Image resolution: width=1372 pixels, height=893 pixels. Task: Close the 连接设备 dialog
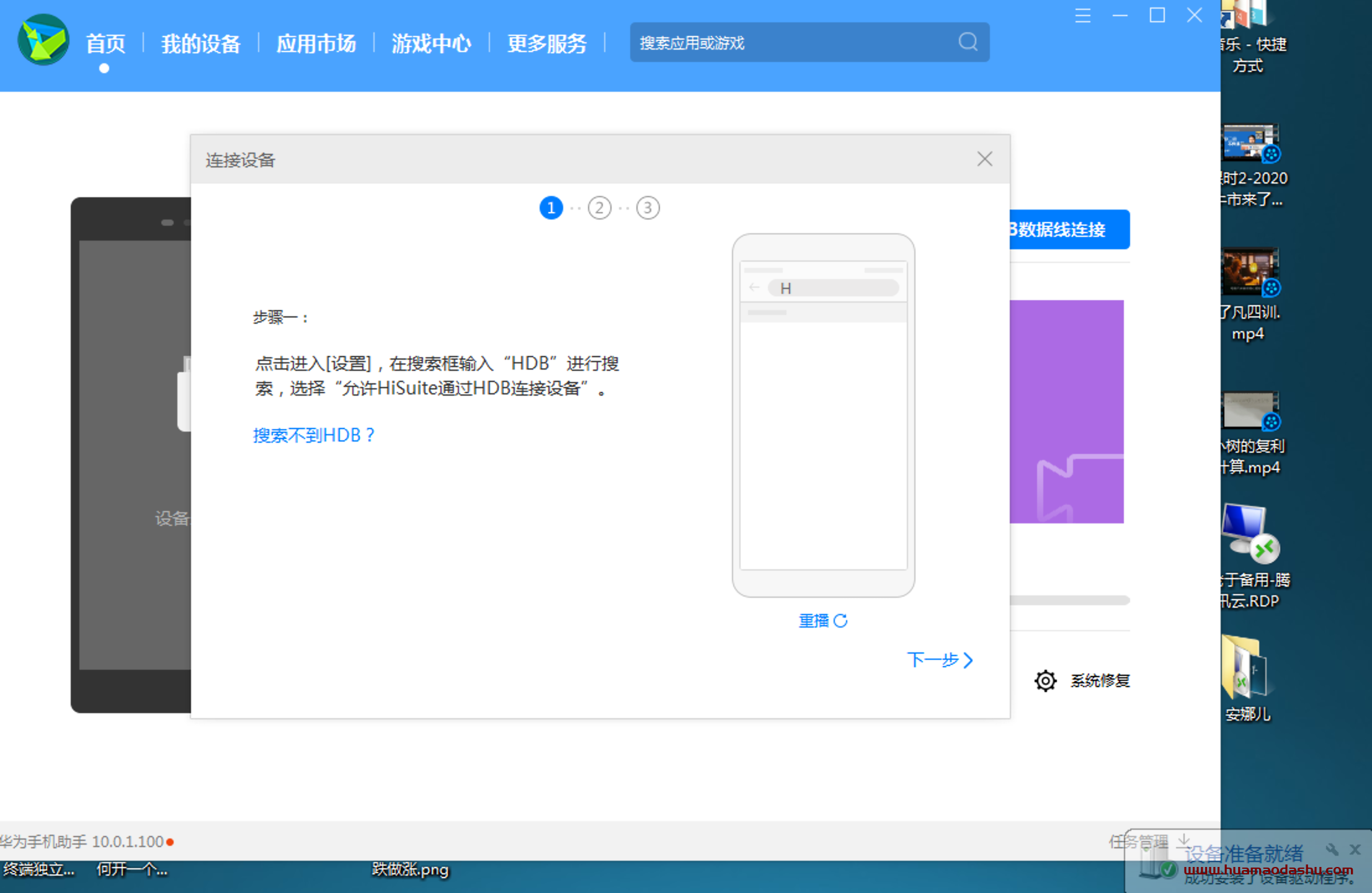pos(985,159)
